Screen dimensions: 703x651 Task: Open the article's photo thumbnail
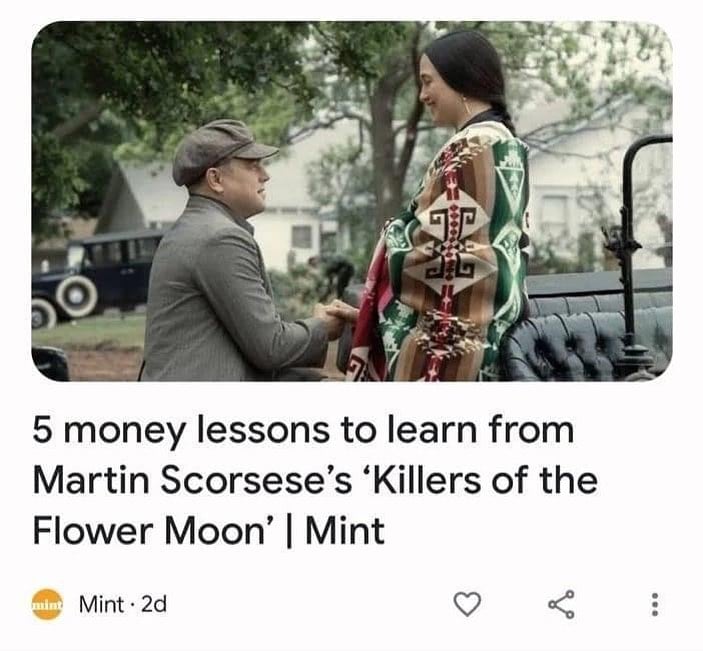[x=352, y=201]
